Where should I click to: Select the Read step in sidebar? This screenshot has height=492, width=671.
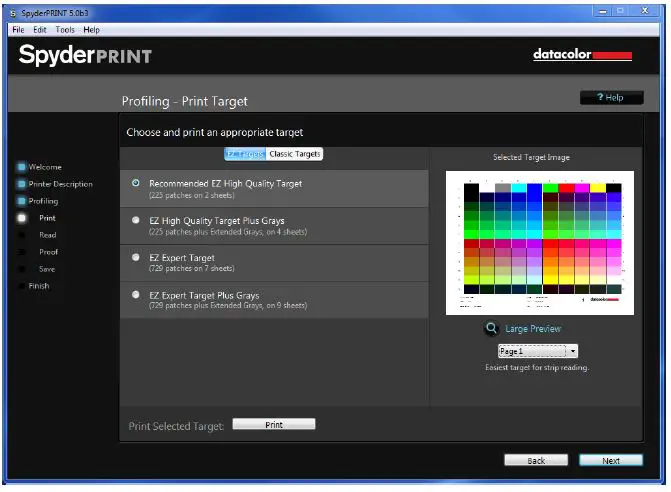click(x=48, y=235)
